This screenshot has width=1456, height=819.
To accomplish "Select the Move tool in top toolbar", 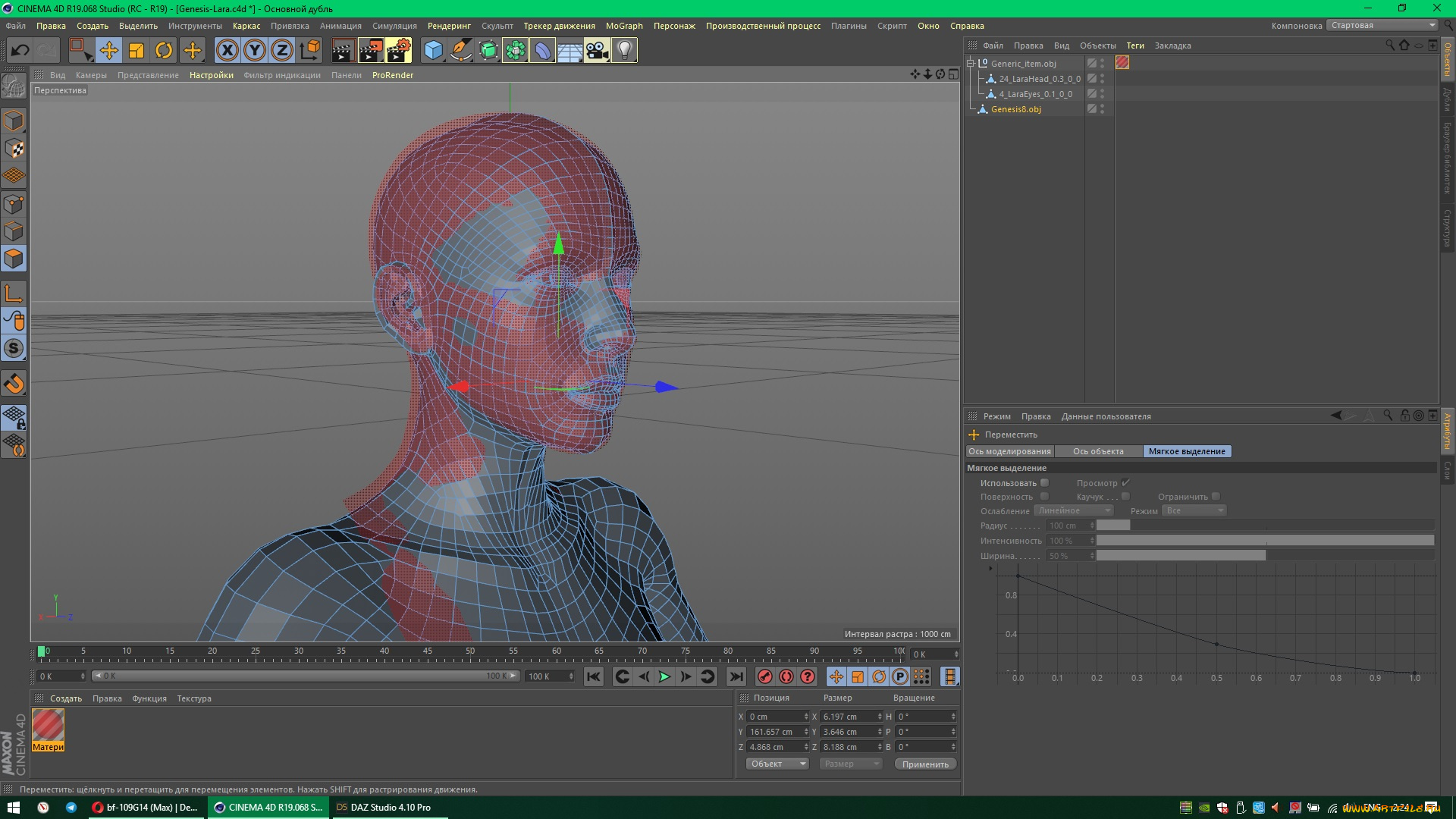I will 108,51.
